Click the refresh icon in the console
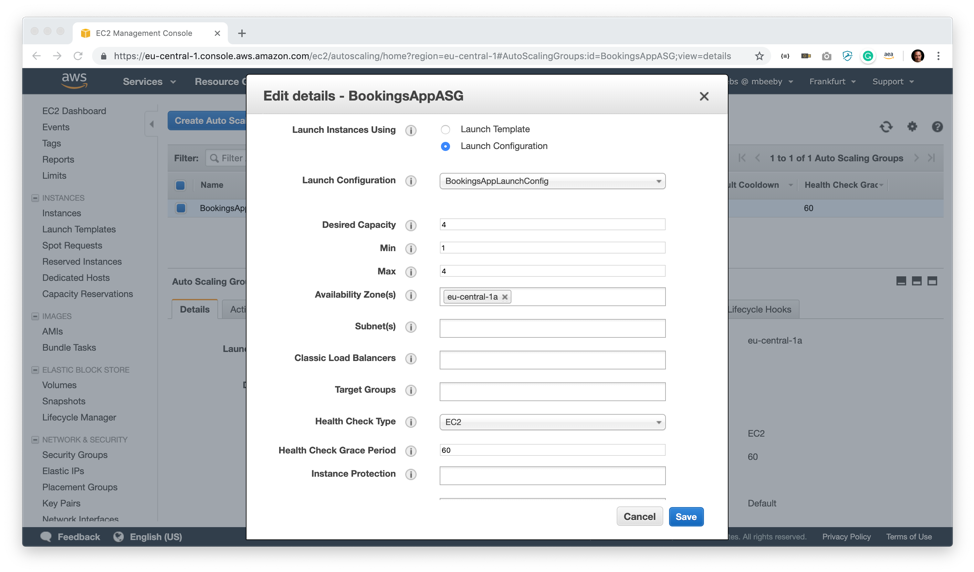The height and width of the screenshot is (572, 974). (886, 127)
